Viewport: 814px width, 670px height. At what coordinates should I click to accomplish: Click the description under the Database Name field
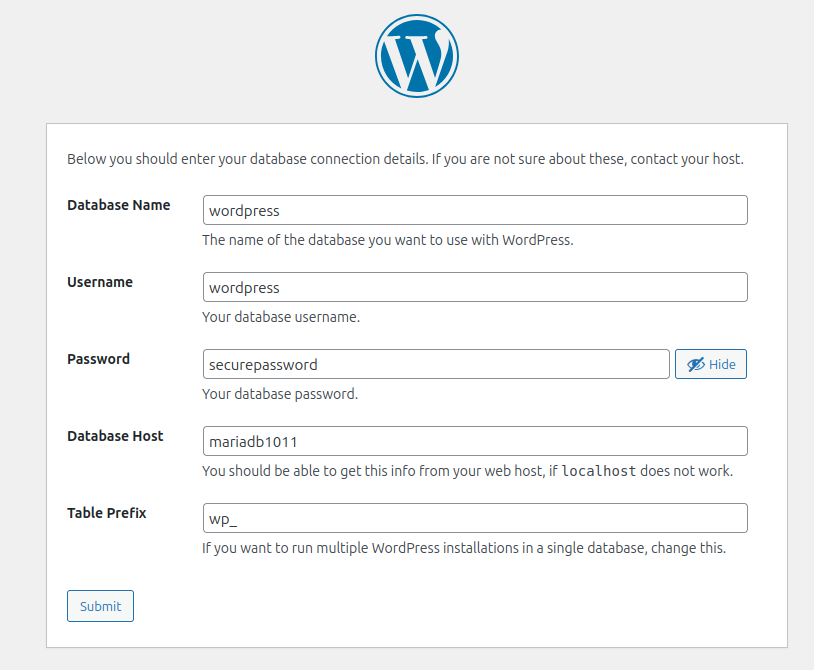[388, 240]
